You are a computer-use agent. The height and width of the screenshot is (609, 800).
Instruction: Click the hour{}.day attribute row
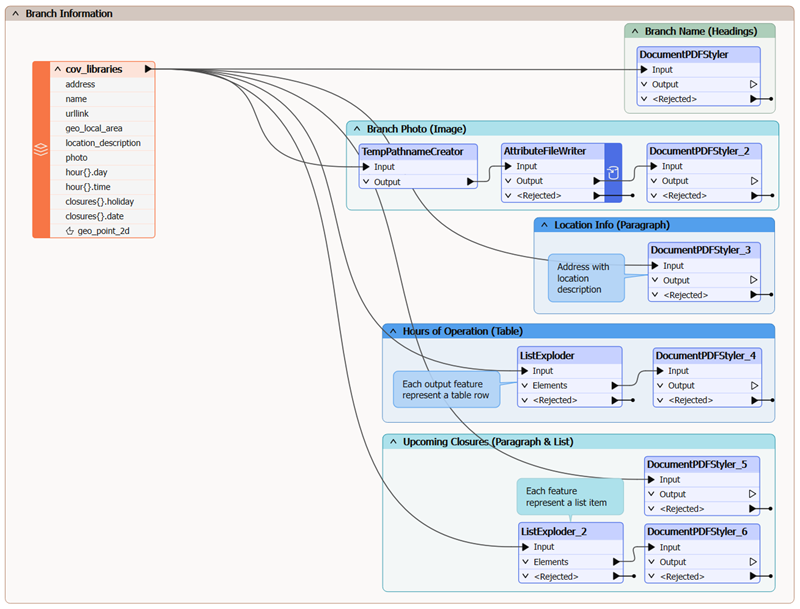pyautogui.click(x=102, y=172)
